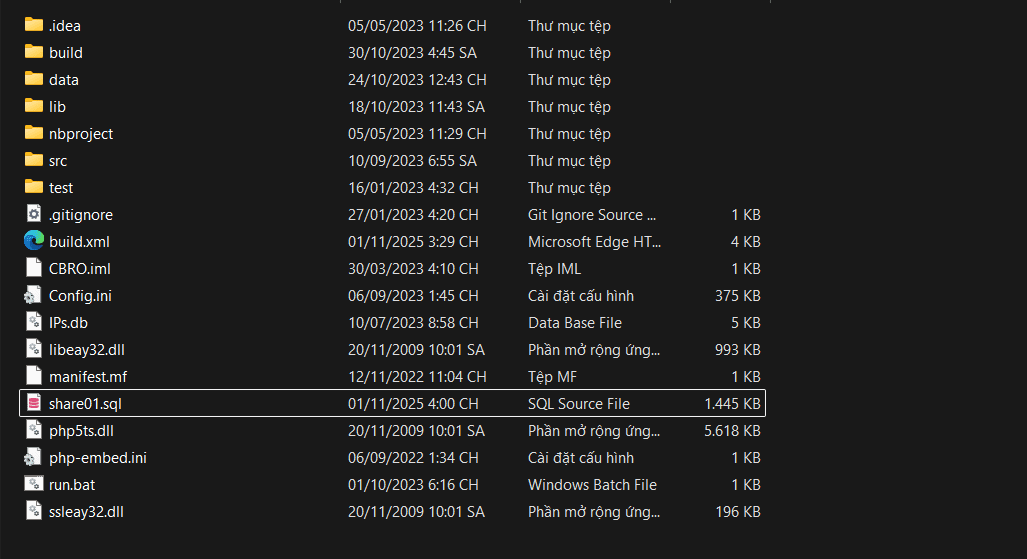
Task: Click the nbproject folder icon
Action: point(33,133)
